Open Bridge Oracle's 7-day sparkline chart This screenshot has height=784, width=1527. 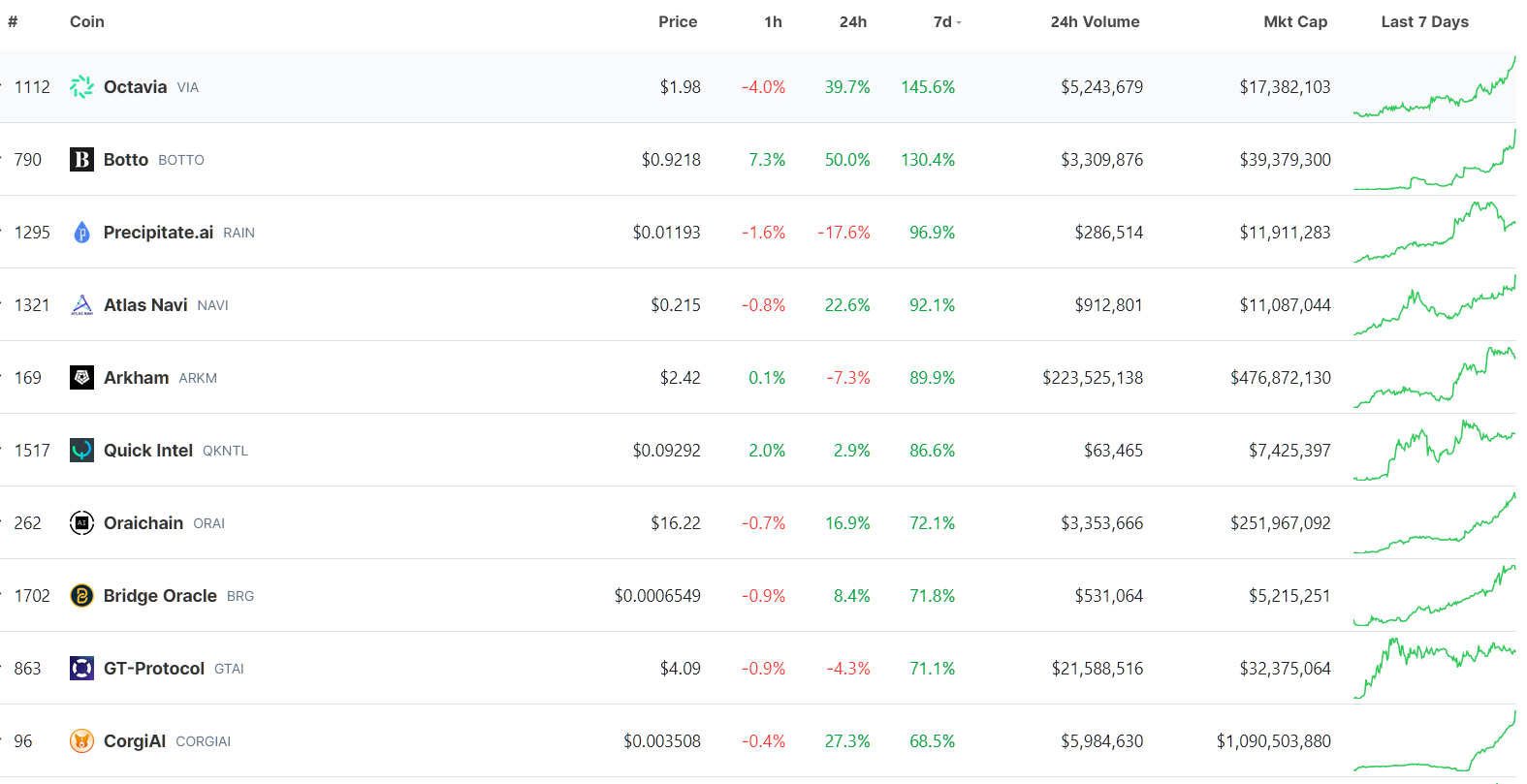pos(1434,596)
